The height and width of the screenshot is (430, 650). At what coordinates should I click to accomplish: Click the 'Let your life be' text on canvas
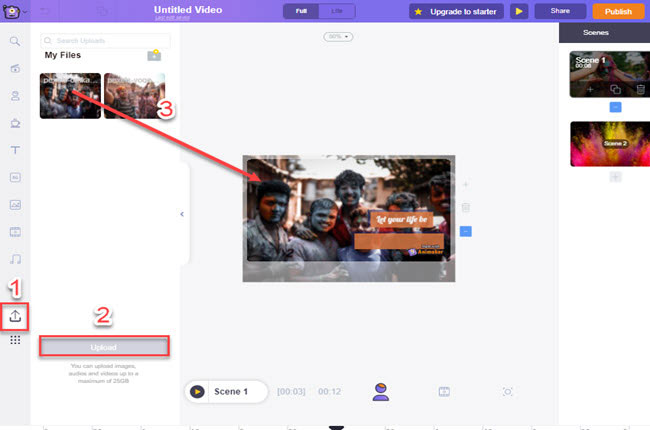pos(401,219)
